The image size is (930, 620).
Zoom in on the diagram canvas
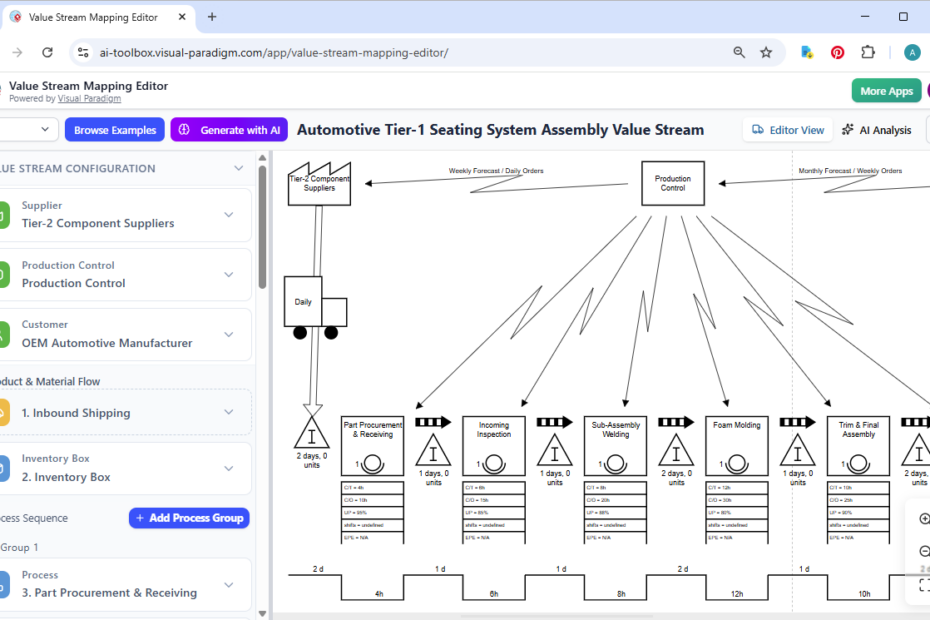924,518
